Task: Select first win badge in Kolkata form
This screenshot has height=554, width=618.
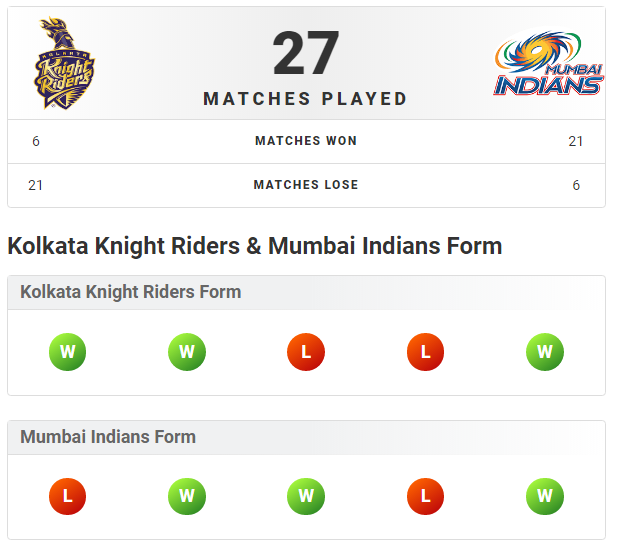Action: 68,352
